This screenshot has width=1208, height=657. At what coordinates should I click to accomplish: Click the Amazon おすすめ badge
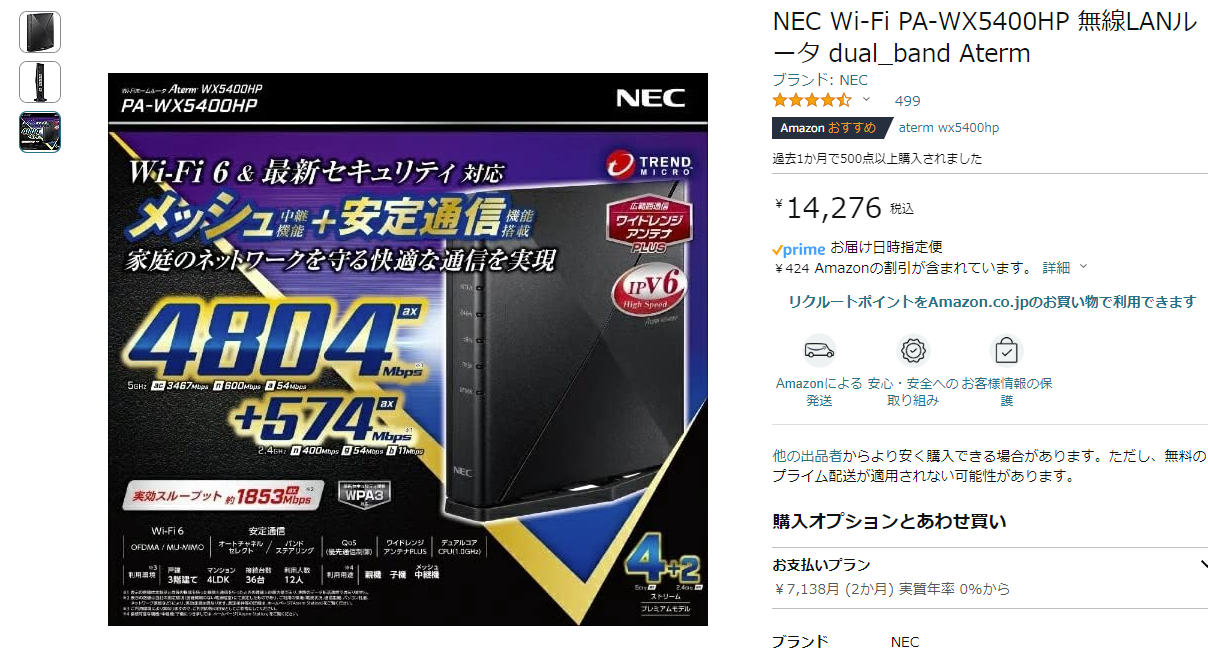[828, 128]
